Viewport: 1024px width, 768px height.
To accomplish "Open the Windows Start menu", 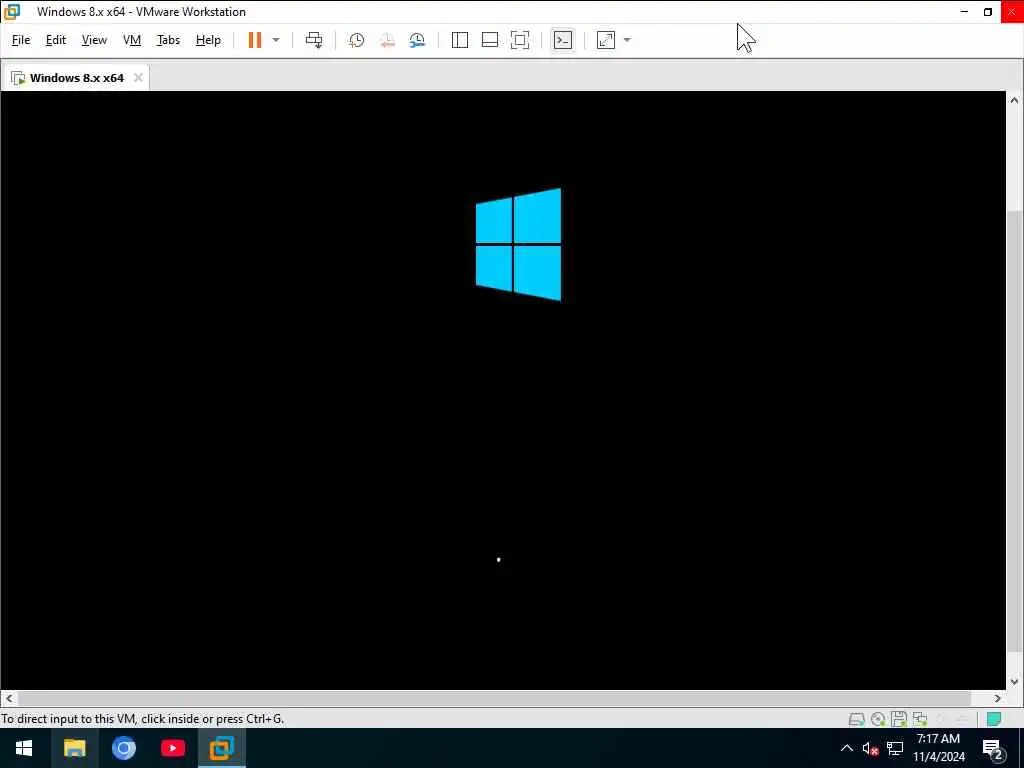I will click(24, 748).
